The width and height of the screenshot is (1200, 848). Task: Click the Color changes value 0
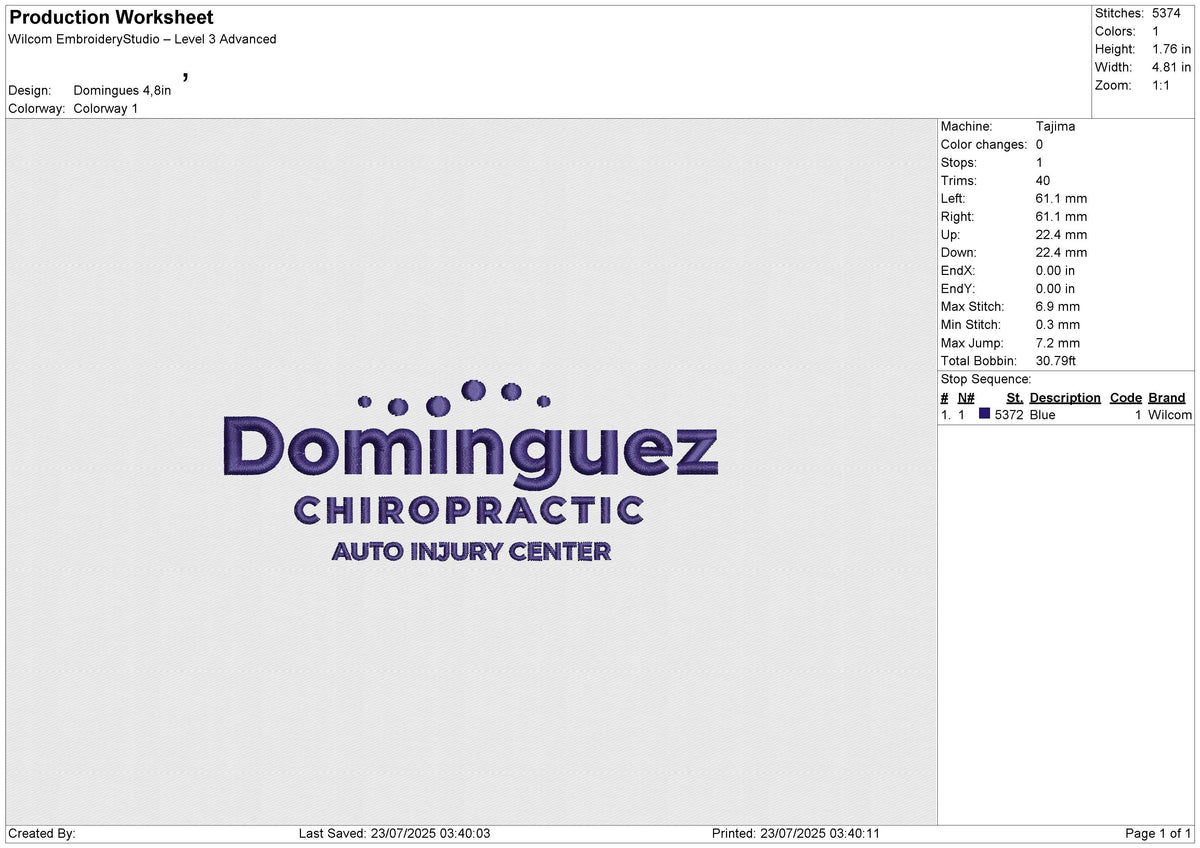[1040, 145]
